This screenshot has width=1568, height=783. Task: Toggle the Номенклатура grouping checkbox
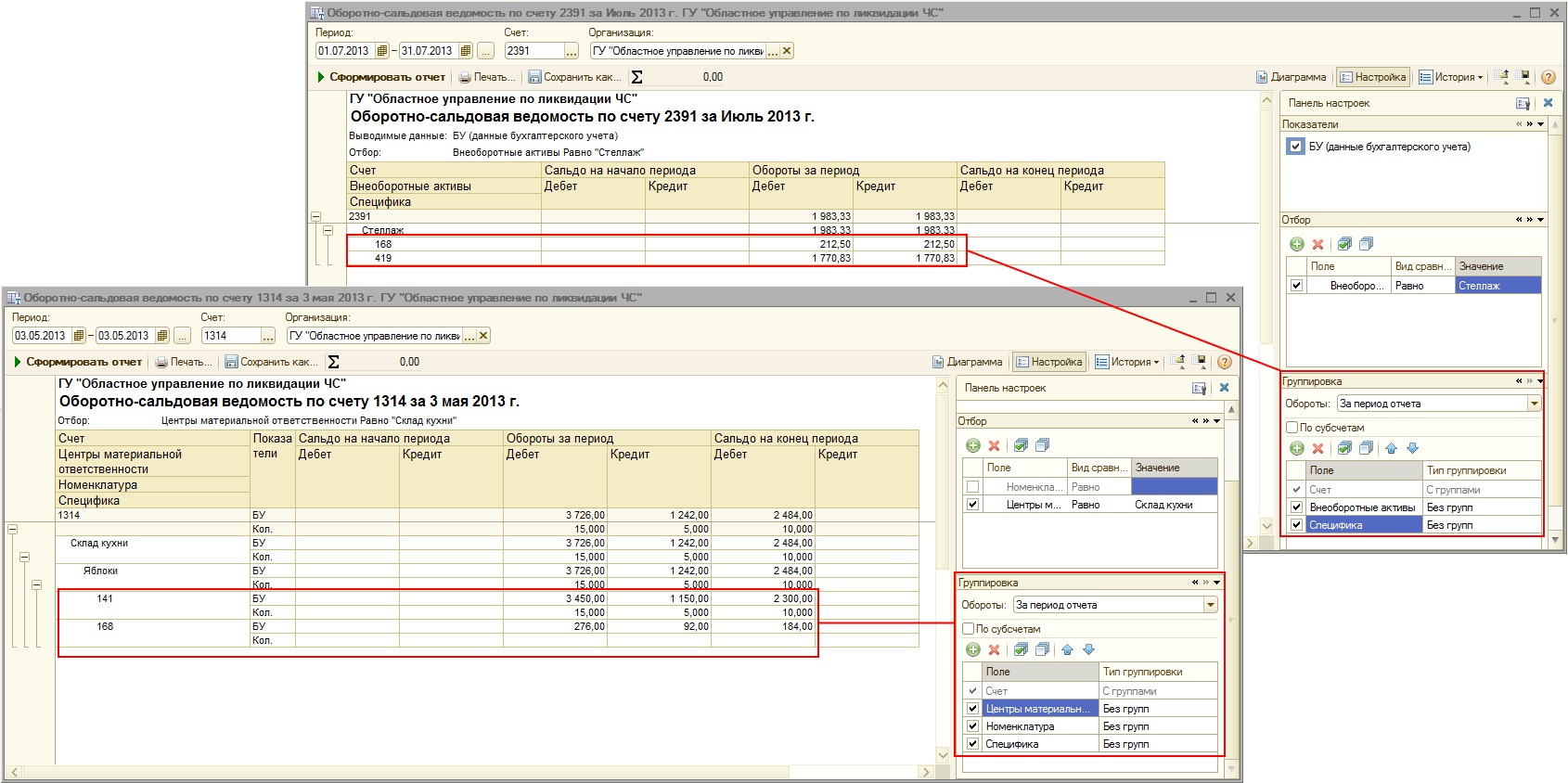pyautogui.click(x=972, y=726)
